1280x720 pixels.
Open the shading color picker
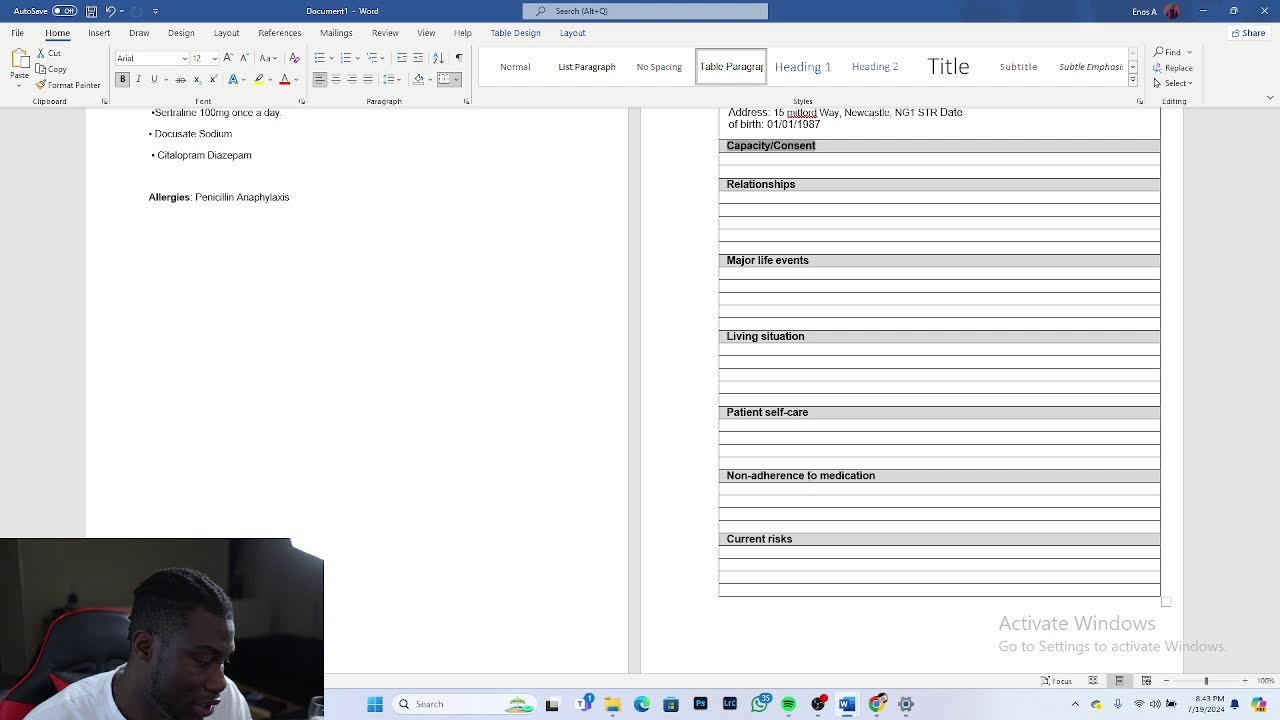click(421, 79)
